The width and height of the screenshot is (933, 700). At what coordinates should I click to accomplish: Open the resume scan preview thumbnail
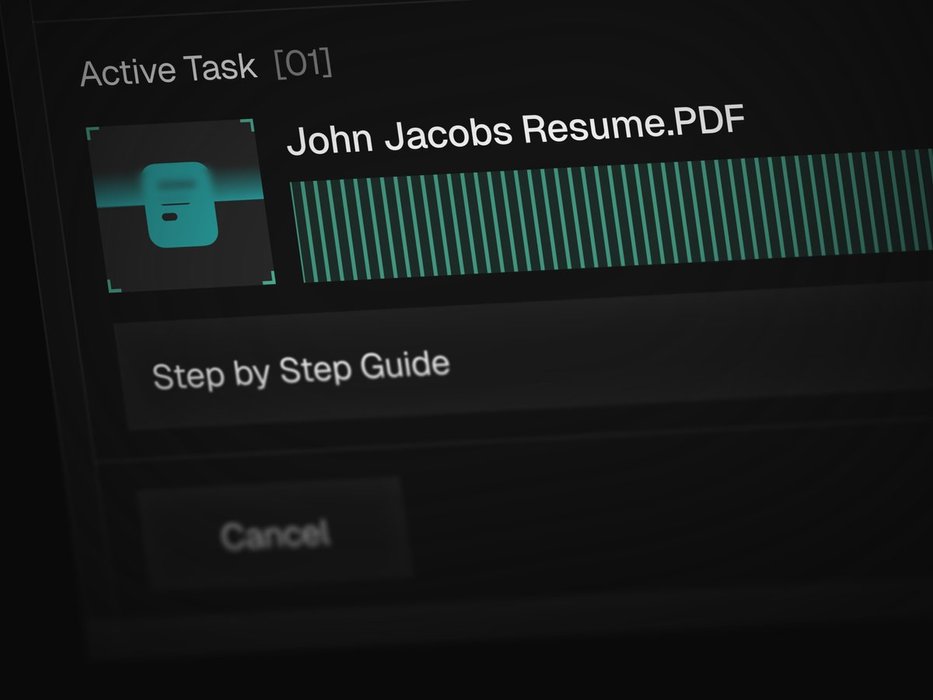click(x=180, y=205)
